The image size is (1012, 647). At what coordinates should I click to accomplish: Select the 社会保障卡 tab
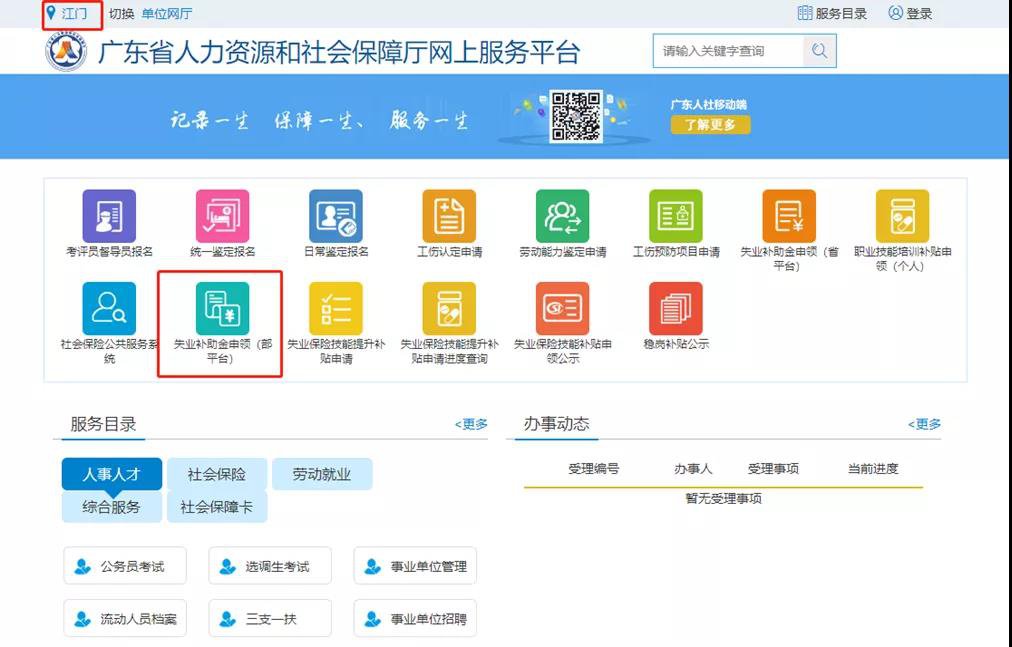pyautogui.click(x=217, y=506)
